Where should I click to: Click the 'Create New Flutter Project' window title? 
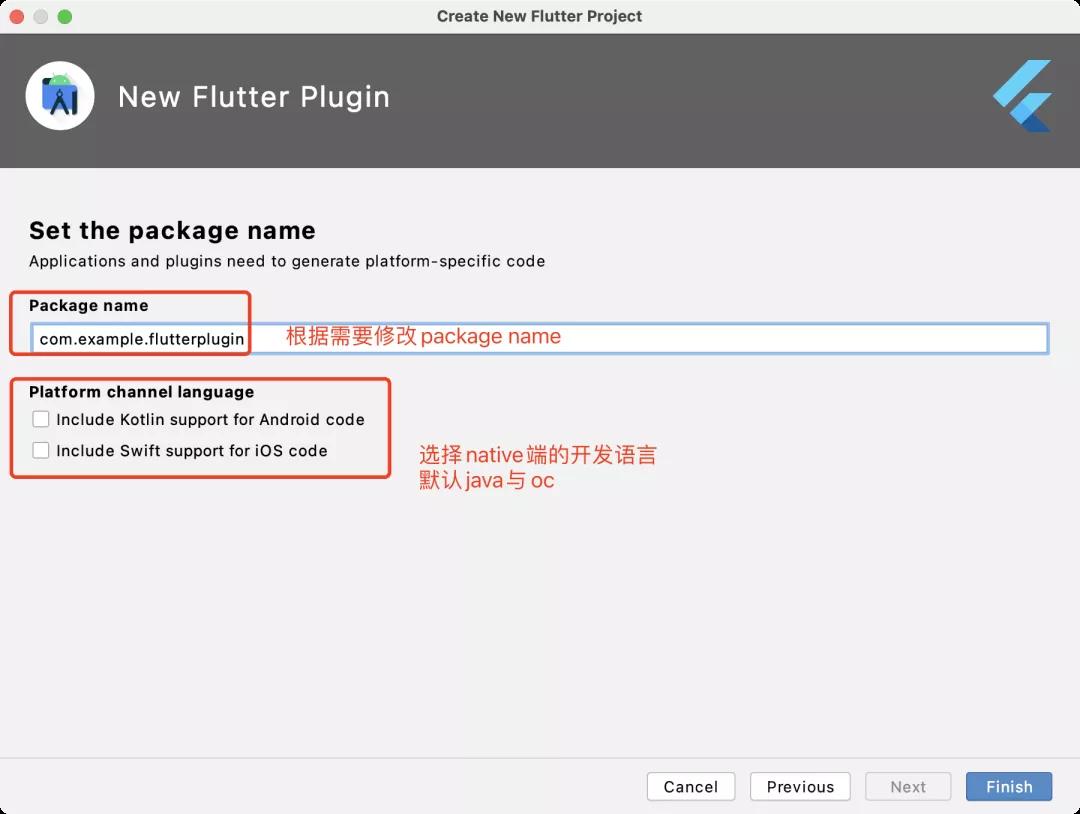(539, 16)
